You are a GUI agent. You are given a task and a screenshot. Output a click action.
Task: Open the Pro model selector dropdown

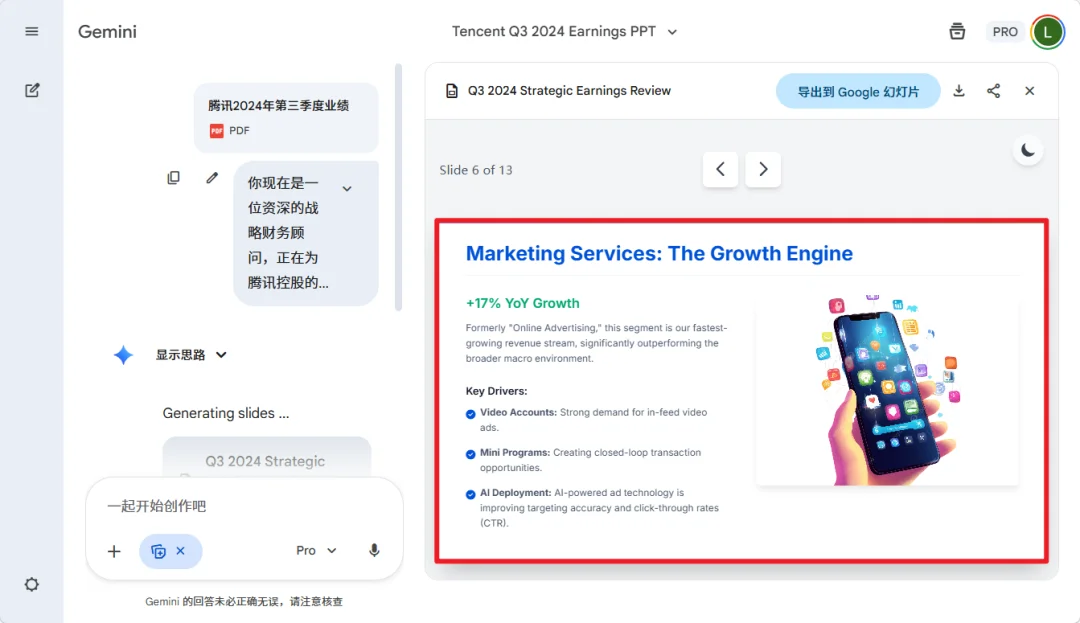coord(316,550)
